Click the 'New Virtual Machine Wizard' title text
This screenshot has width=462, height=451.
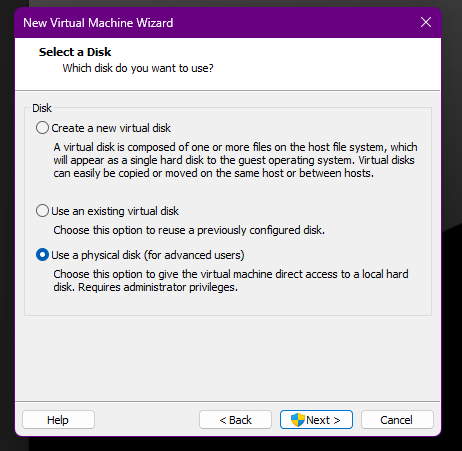[98, 23]
